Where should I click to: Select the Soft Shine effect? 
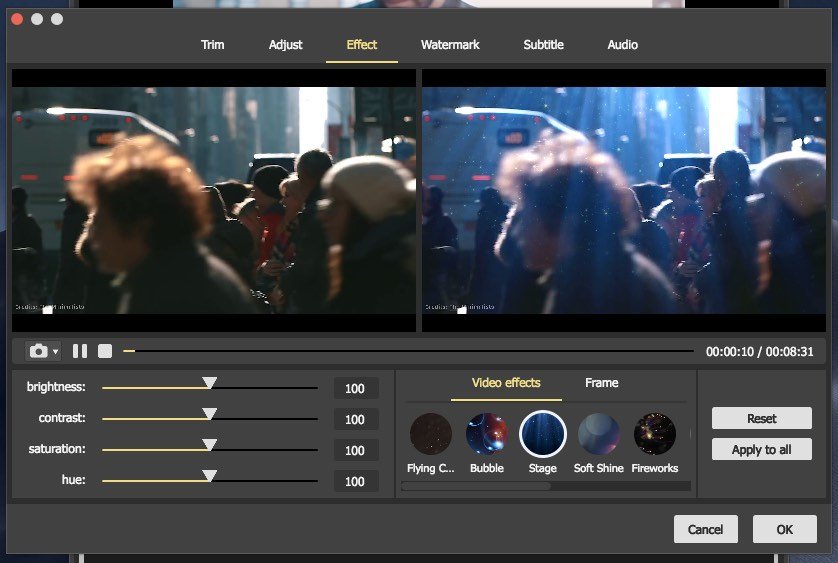599,434
